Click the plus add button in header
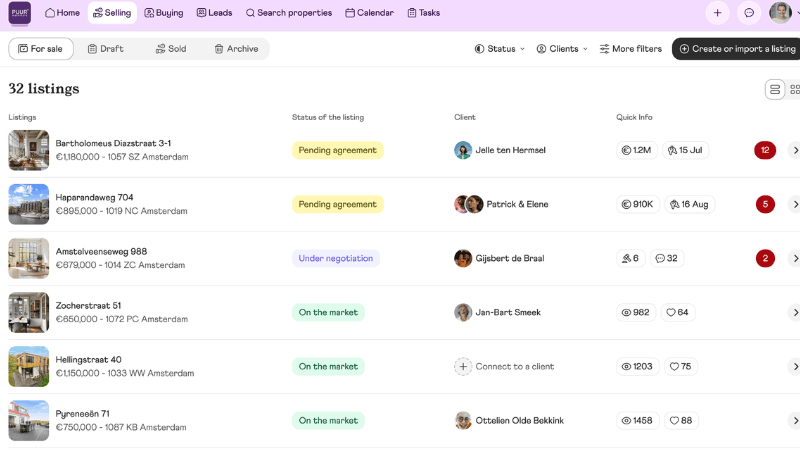 pos(717,13)
